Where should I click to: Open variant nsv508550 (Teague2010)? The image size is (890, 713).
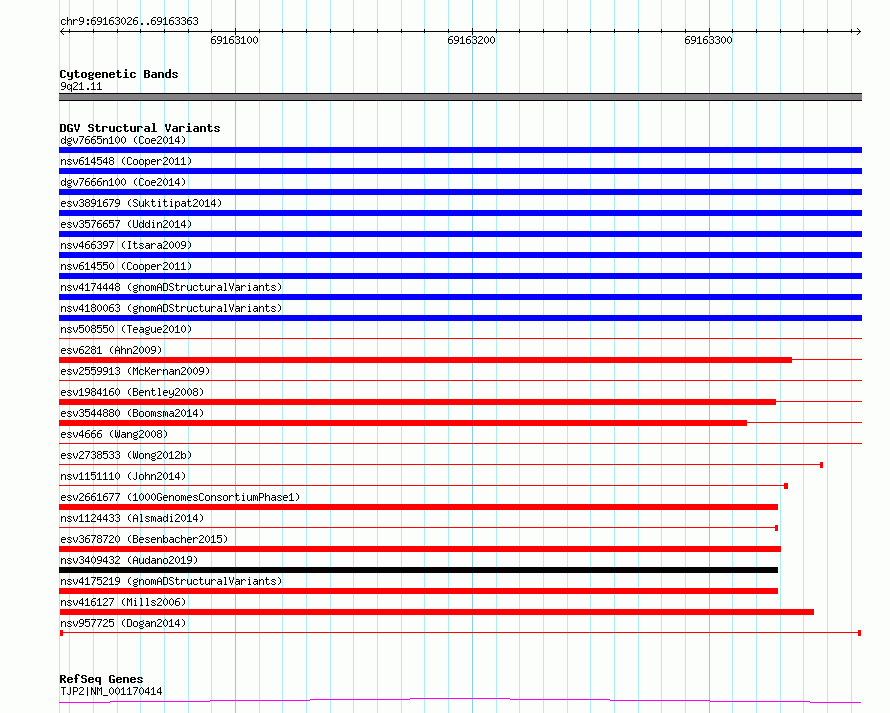click(126, 329)
